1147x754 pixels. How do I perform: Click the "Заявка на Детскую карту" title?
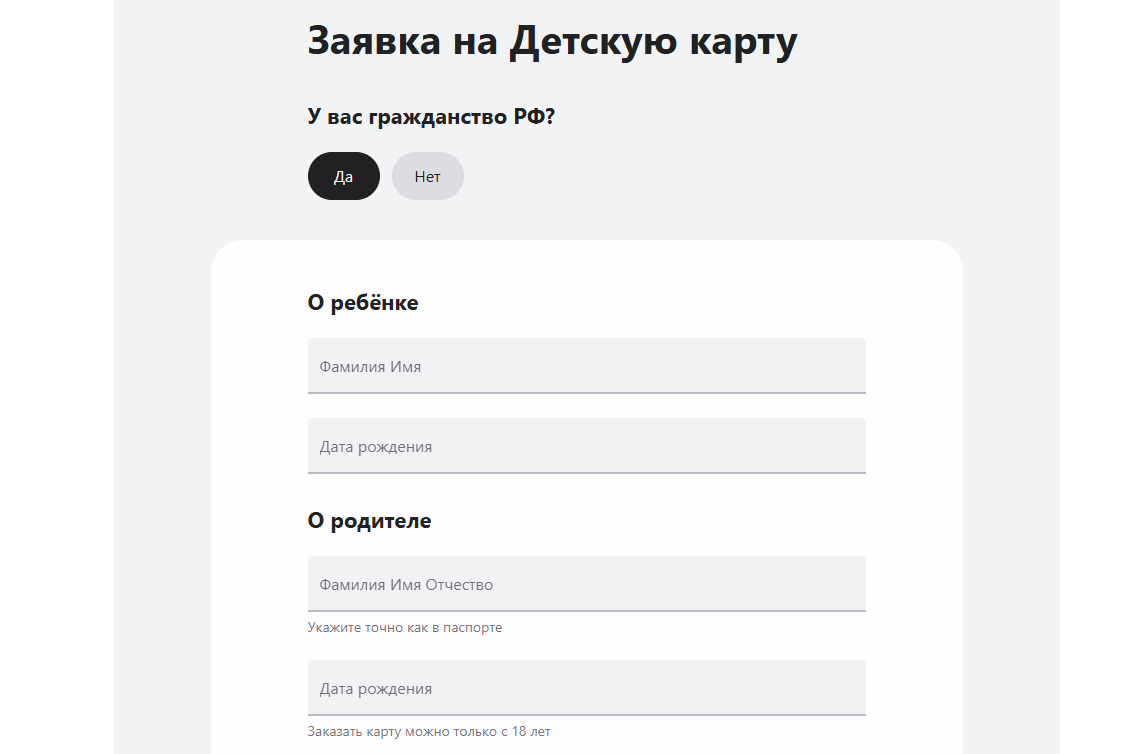(x=552, y=42)
